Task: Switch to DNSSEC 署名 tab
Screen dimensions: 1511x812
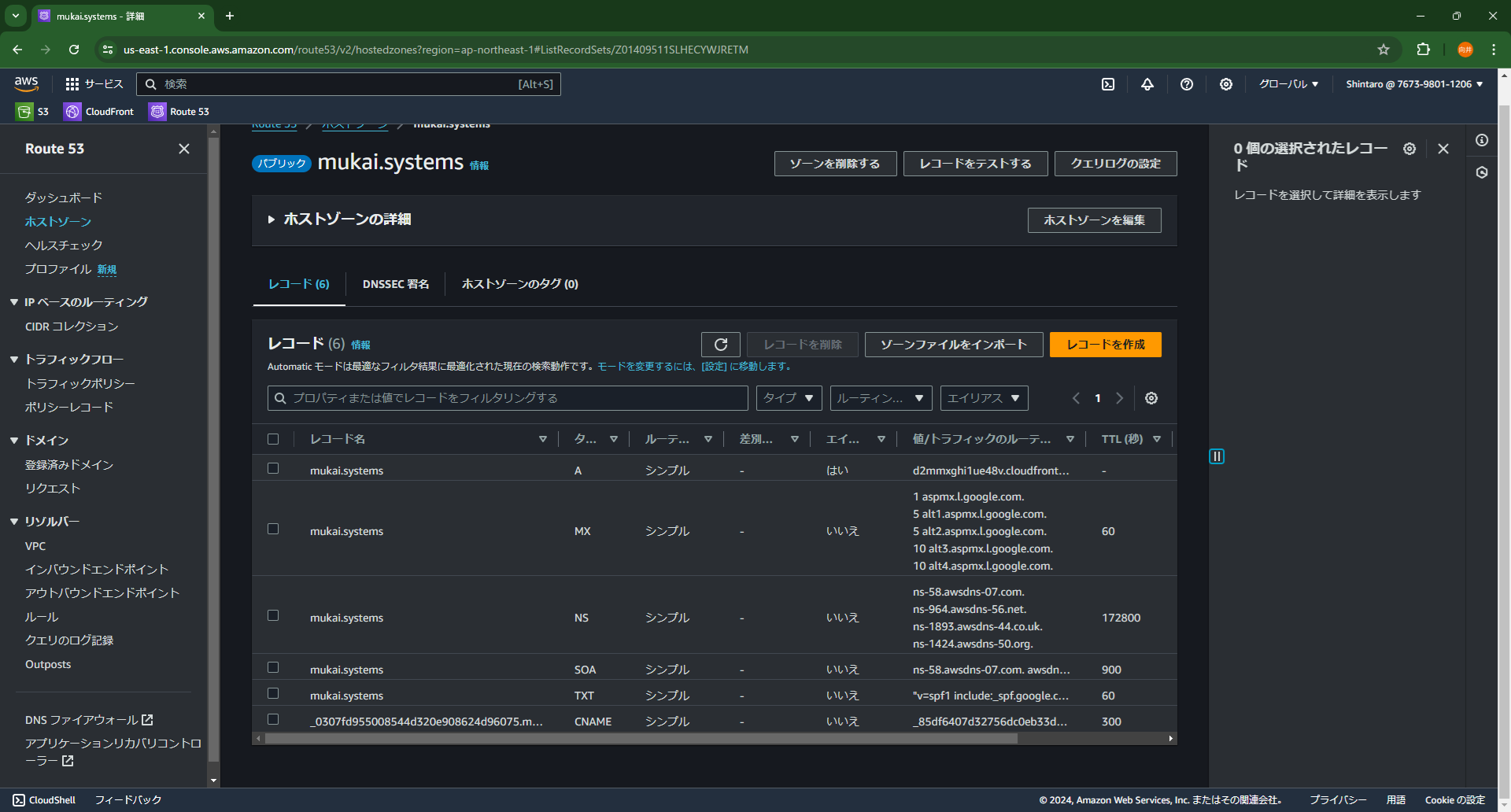Action: [396, 284]
